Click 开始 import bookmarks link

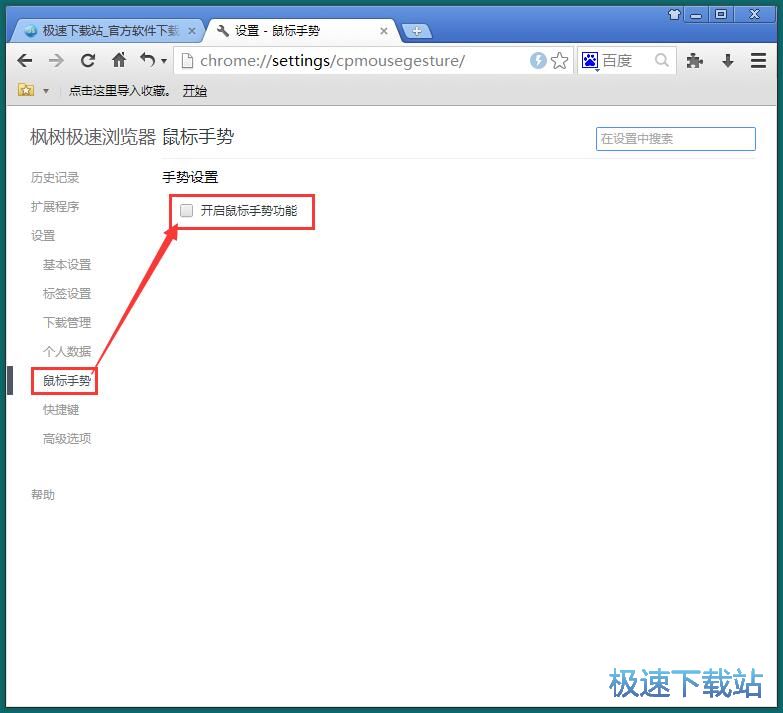195,91
